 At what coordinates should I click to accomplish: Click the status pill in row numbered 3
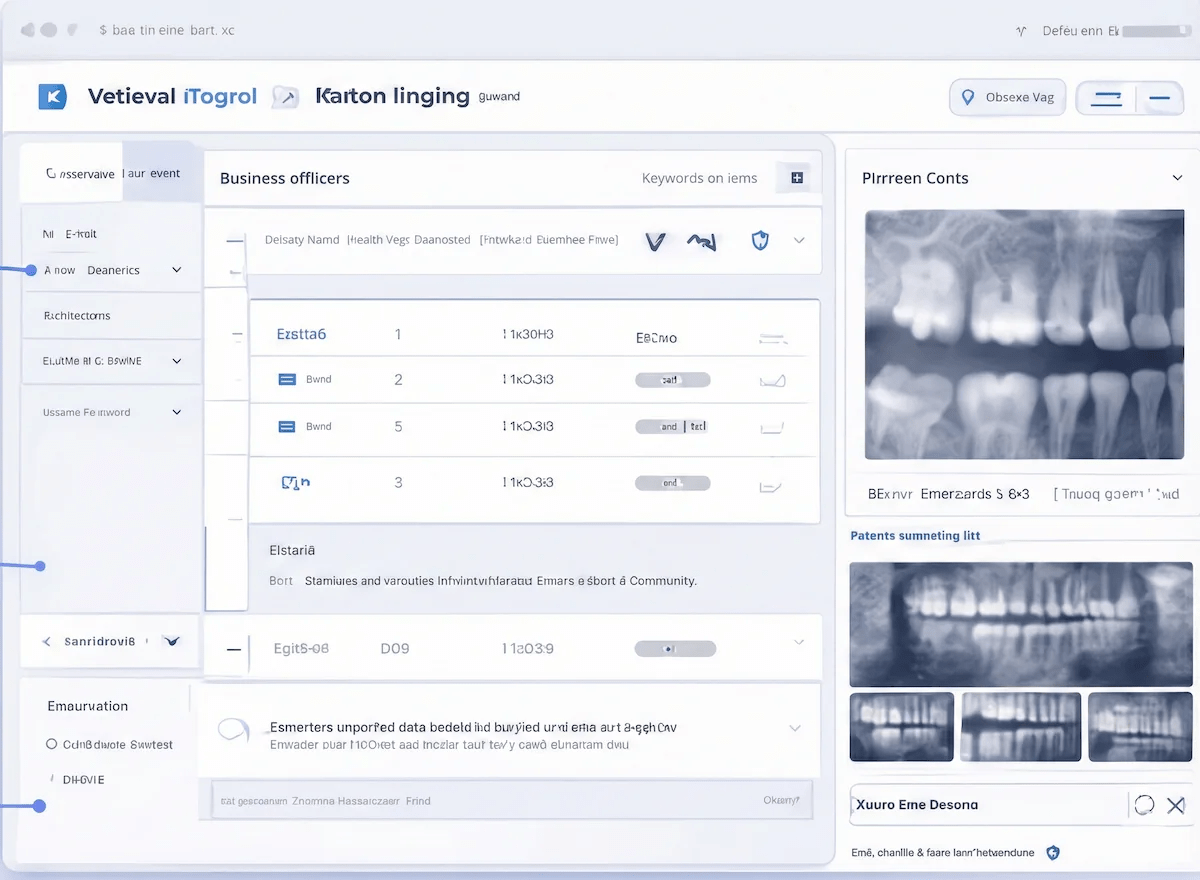coord(673,483)
